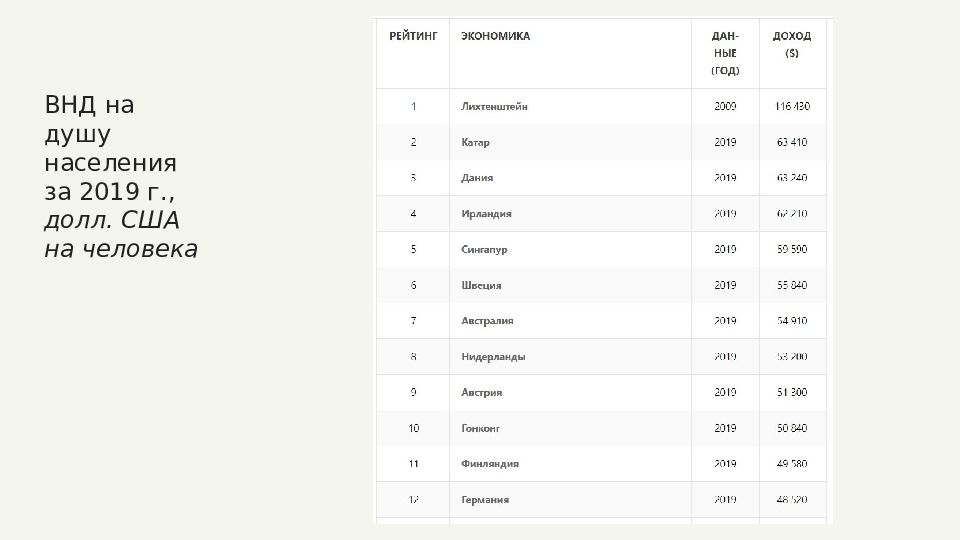Click the Нидерланды table entry
This screenshot has height=540, width=960.
(493, 356)
